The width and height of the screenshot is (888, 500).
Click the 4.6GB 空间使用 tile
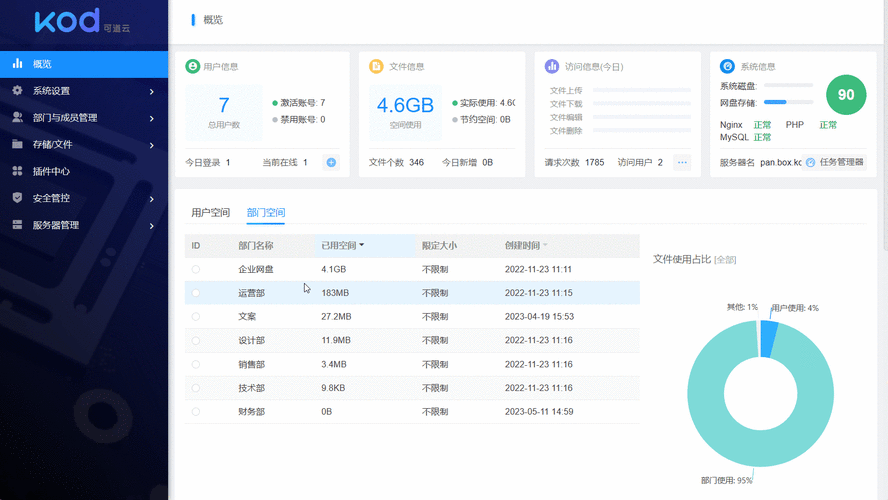click(x=405, y=112)
